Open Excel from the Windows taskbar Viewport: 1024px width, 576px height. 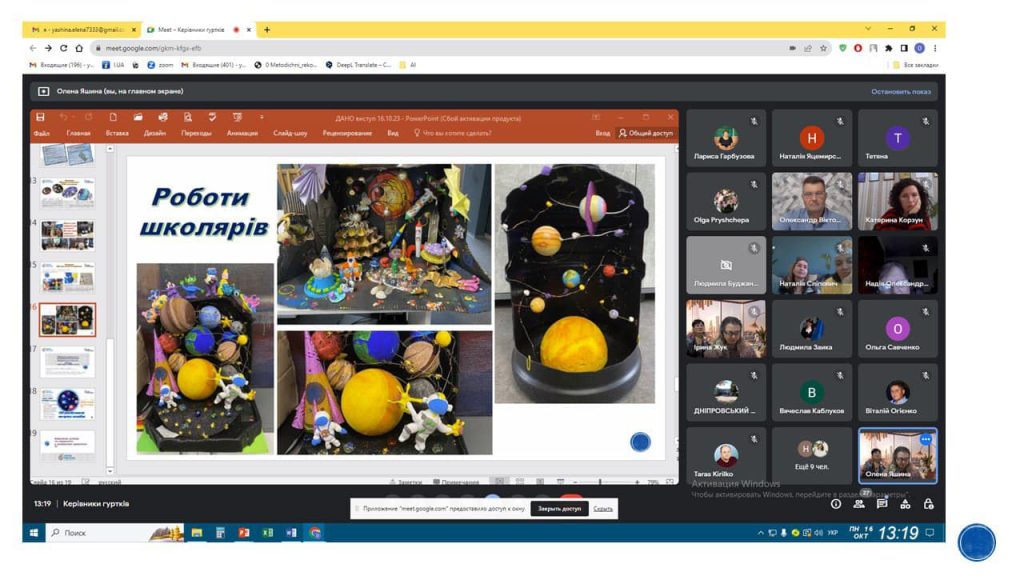coord(268,534)
